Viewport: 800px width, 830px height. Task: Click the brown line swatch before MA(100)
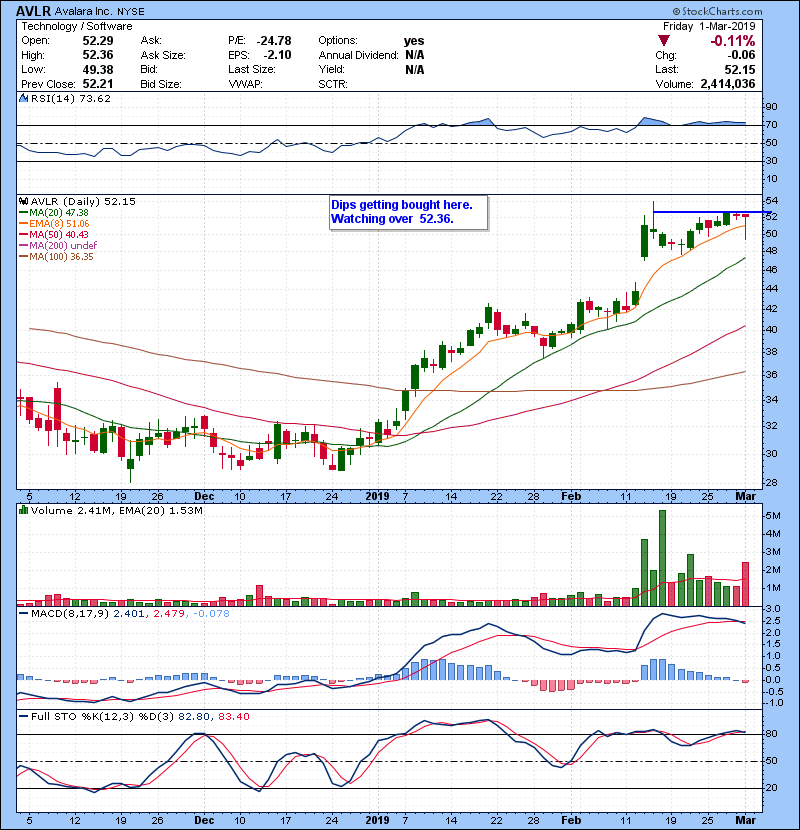(x=24, y=256)
